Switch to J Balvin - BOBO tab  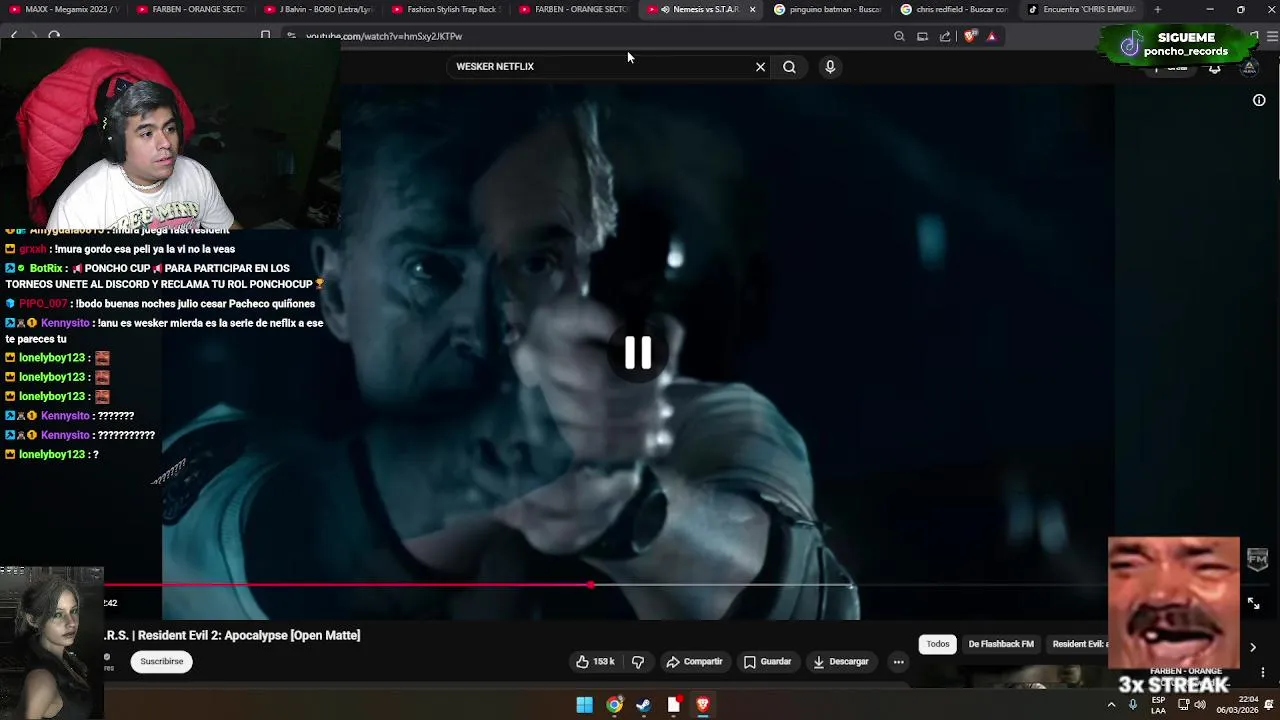318,9
